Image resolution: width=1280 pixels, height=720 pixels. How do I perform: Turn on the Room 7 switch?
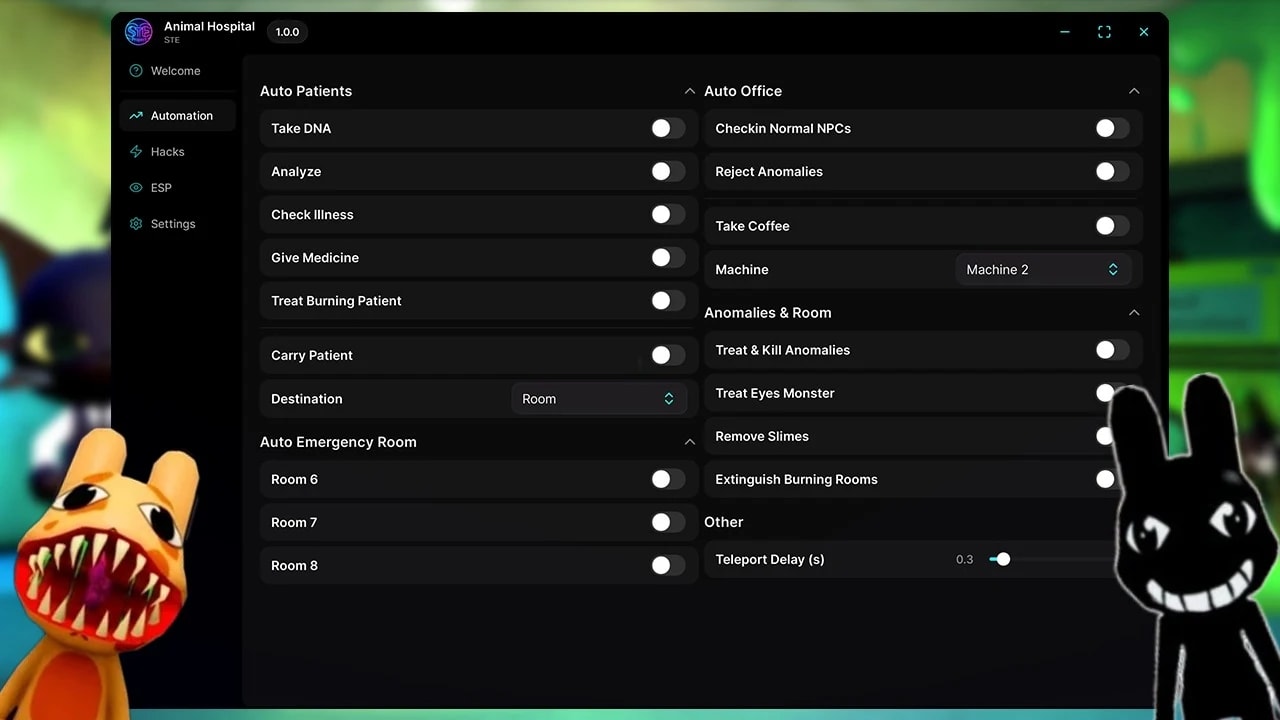pyautogui.click(x=668, y=522)
